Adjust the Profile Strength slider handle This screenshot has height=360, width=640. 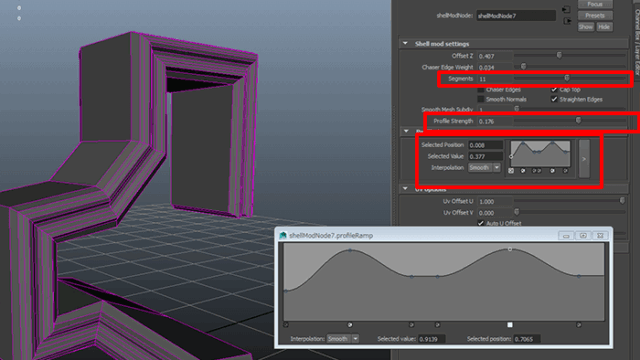(578, 120)
